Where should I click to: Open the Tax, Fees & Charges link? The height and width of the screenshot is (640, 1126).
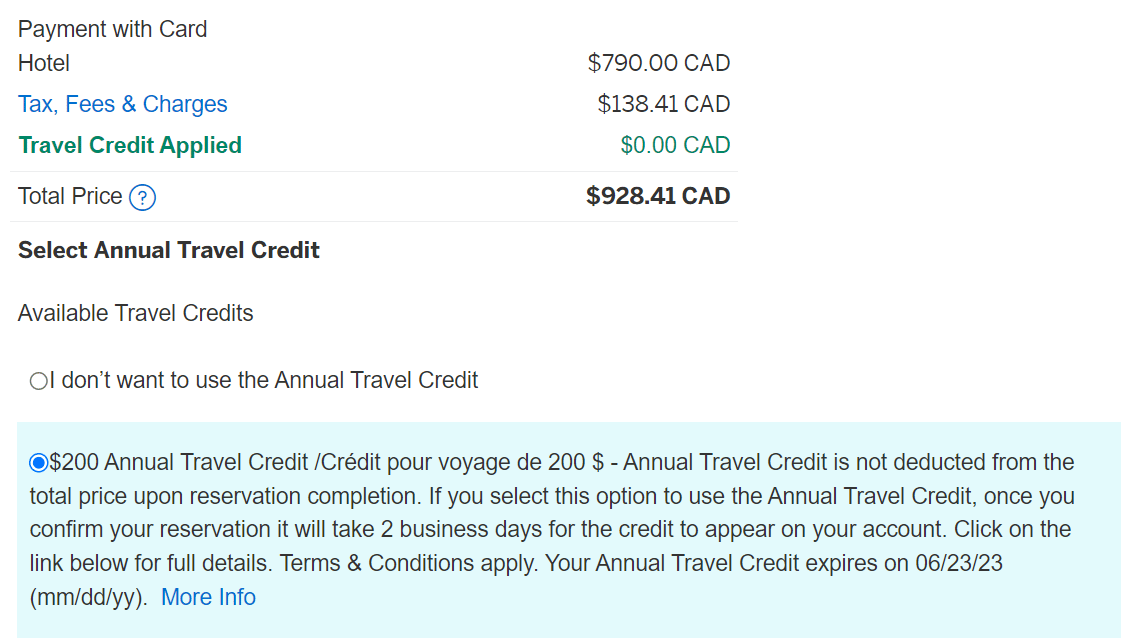pos(122,104)
